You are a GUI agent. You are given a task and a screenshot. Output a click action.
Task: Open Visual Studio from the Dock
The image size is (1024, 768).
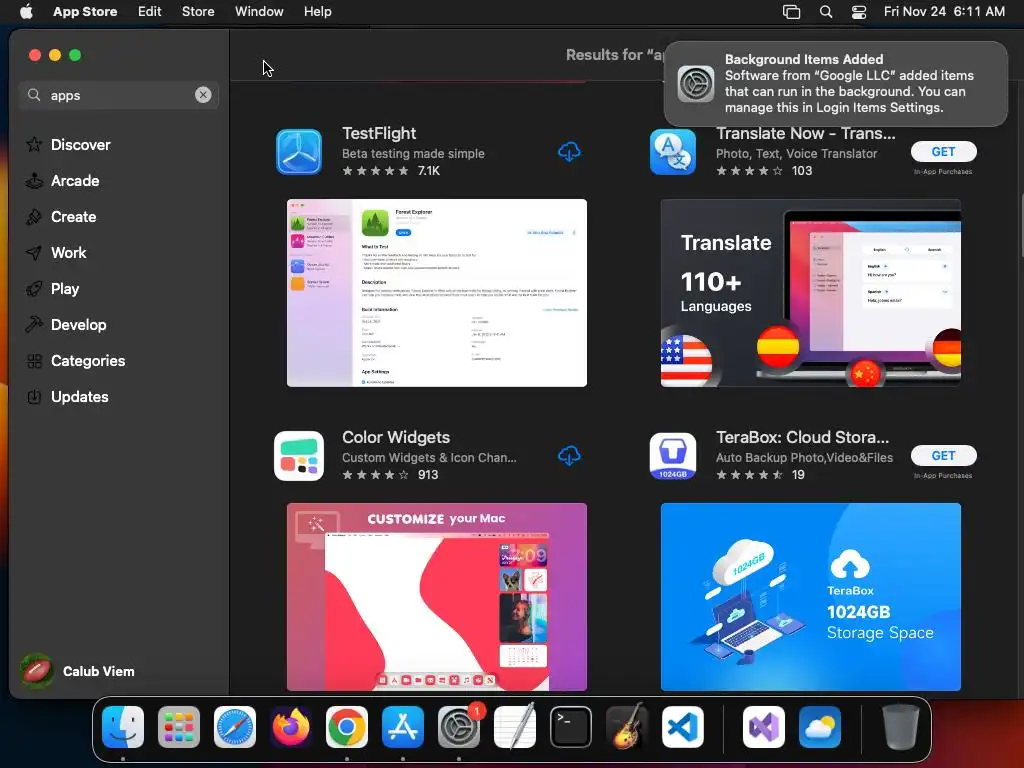763,727
